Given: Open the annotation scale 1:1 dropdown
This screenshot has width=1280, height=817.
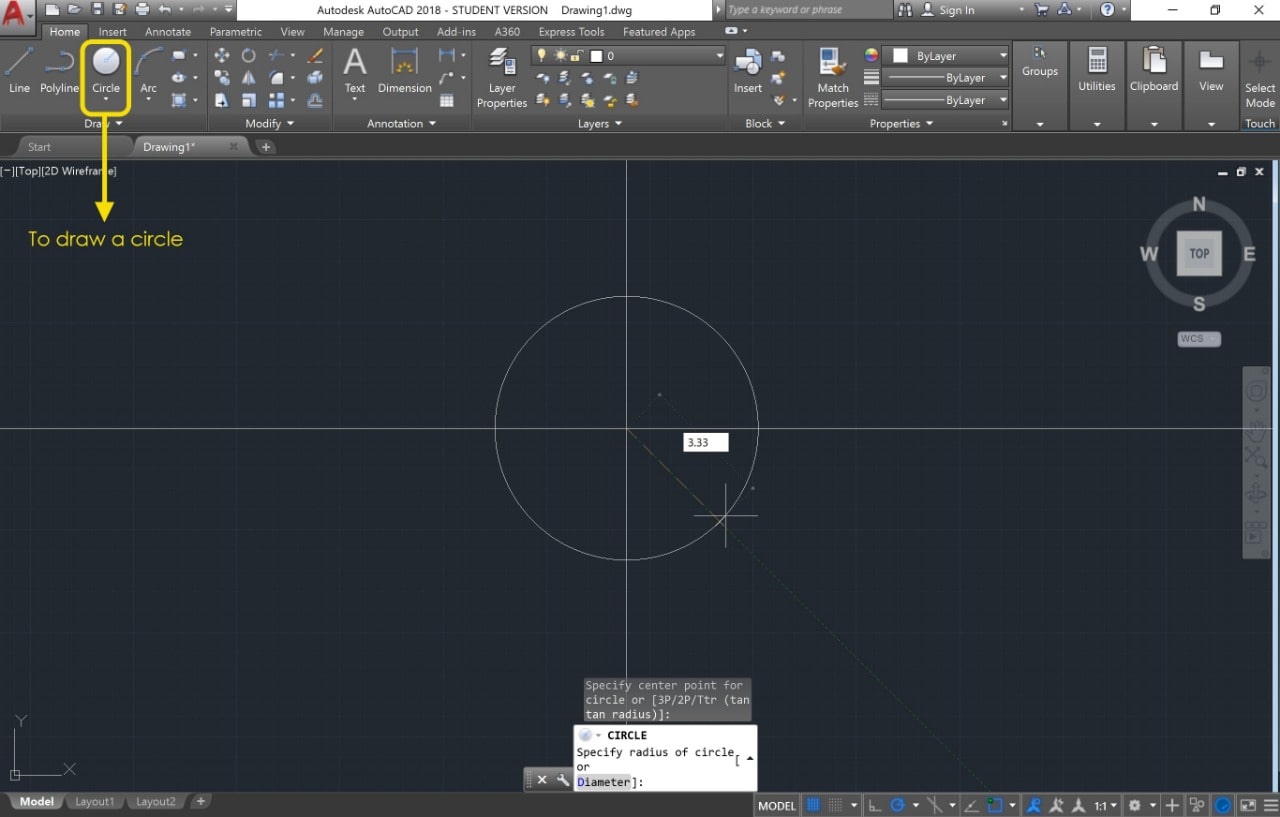Looking at the screenshot, I should (x=1105, y=805).
